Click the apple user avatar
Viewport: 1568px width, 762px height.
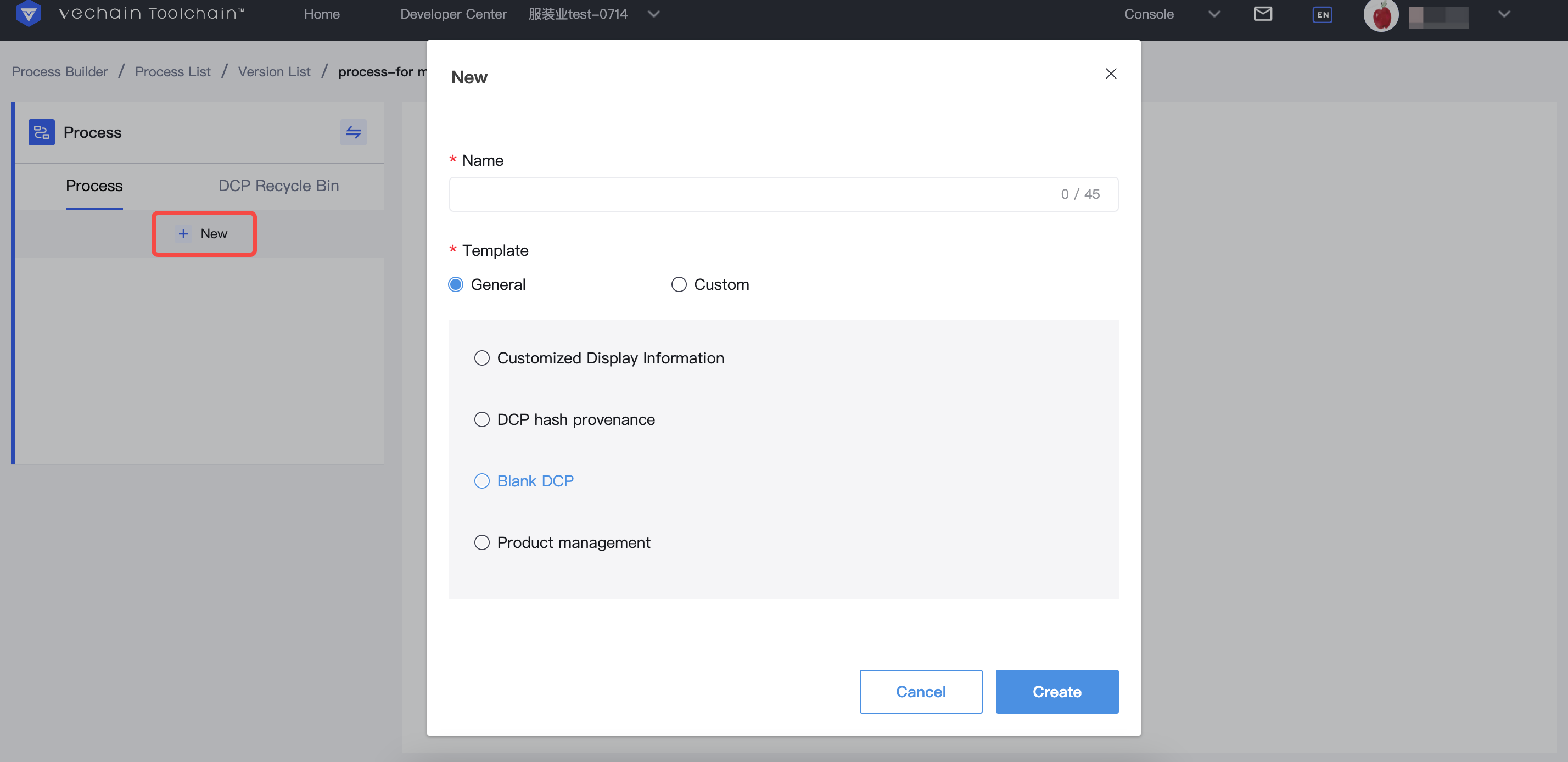[x=1381, y=15]
